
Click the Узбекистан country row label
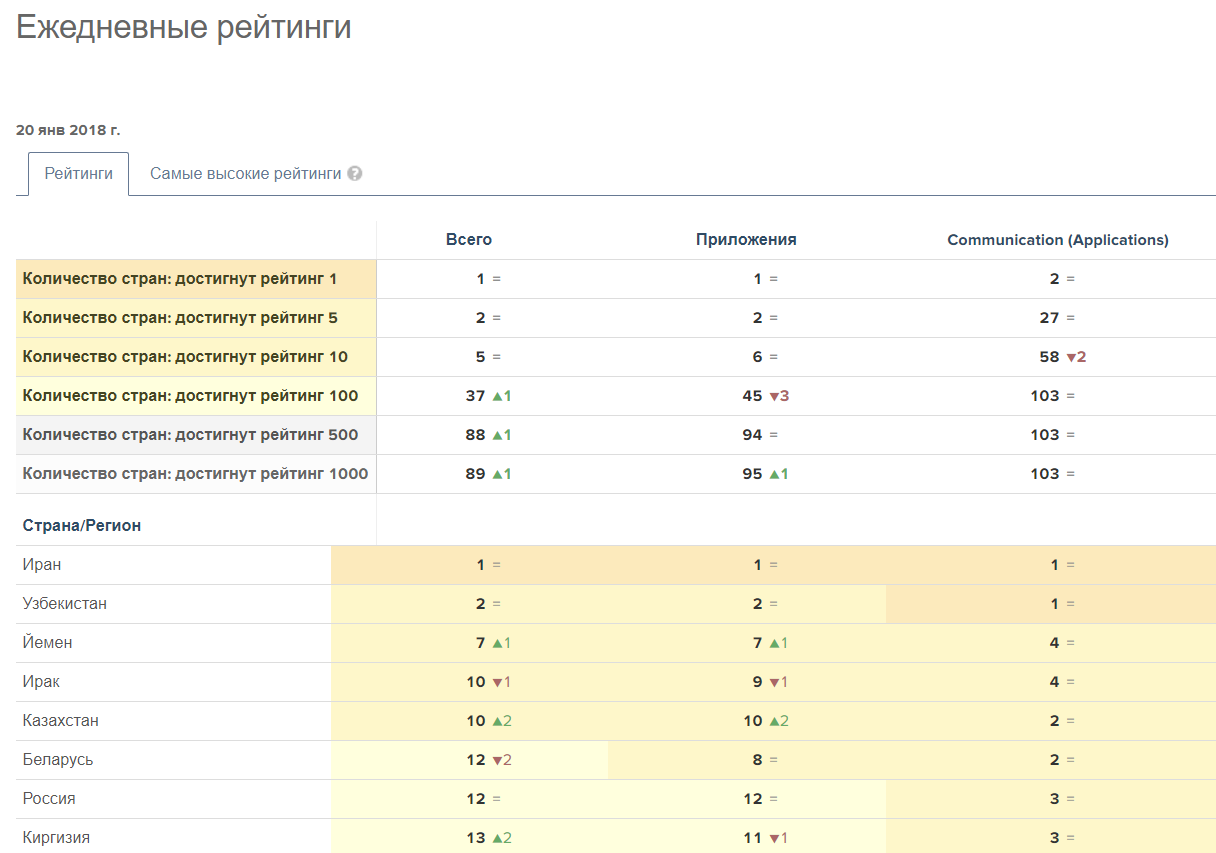click(x=65, y=604)
